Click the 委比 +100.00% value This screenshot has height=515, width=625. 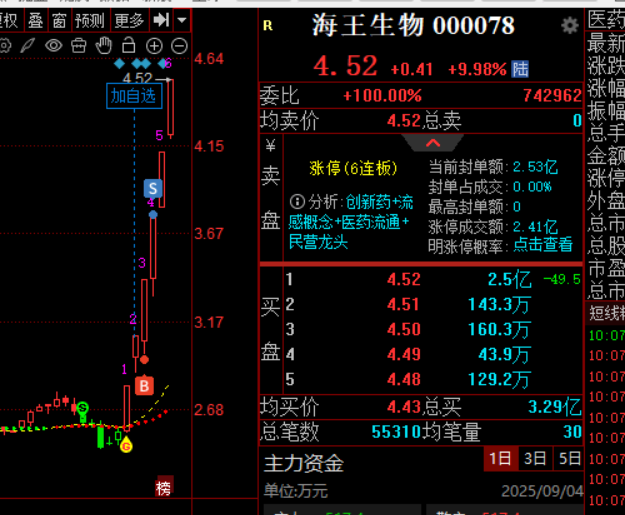click(382, 96)
